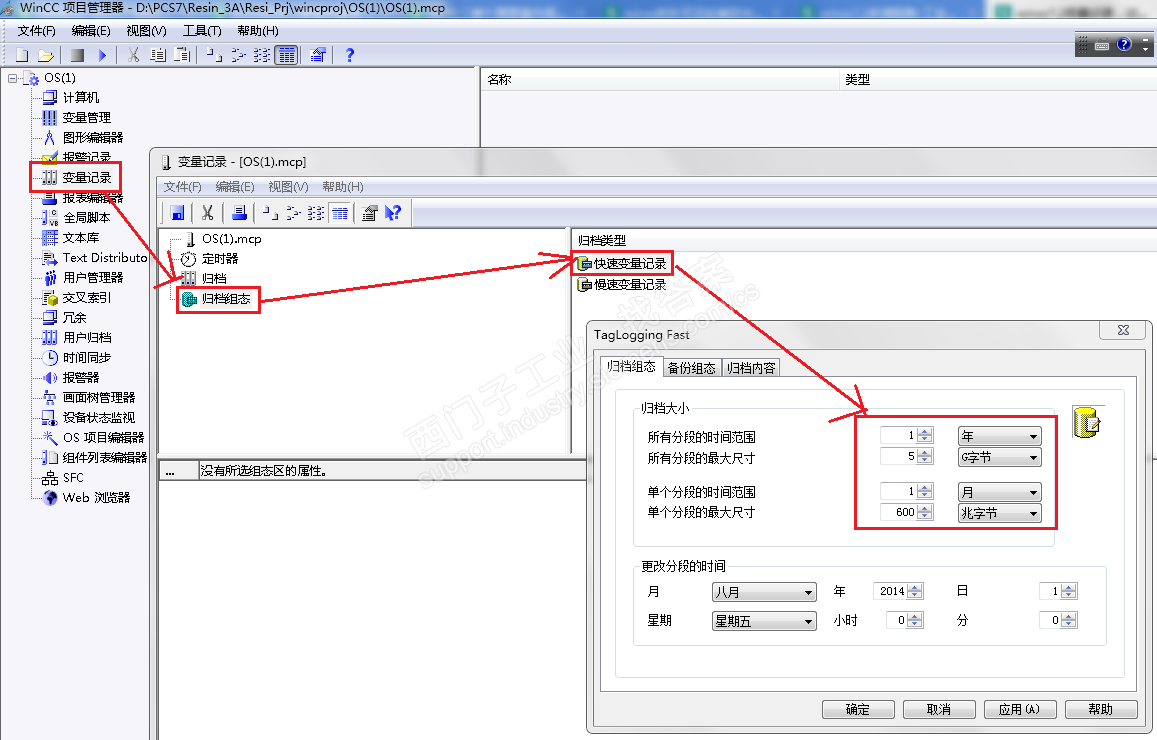Switch to 归档内容 tab
The image size is (1157, 740).
750,367
